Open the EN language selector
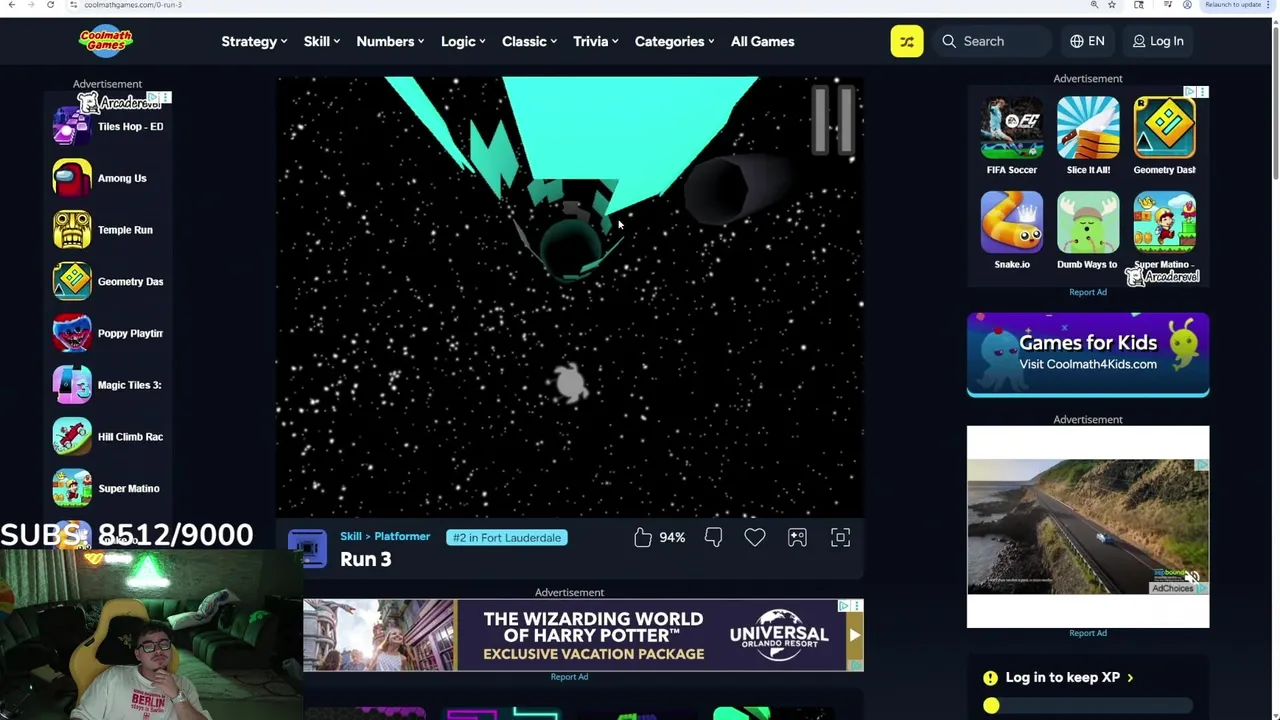Image resolution: width=1280 pixels, height=720 pixels. click(1087, 41)
